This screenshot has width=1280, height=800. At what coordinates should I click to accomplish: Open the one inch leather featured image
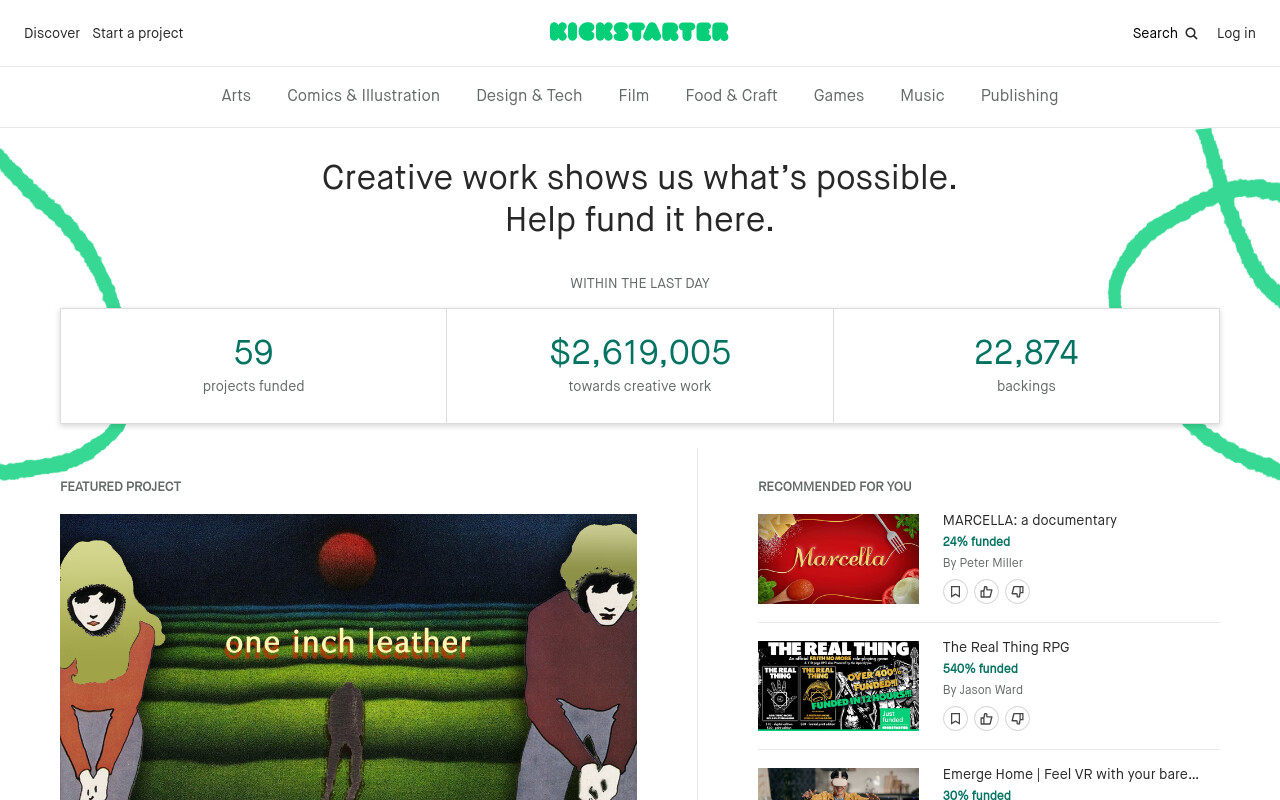coord(348,657)
